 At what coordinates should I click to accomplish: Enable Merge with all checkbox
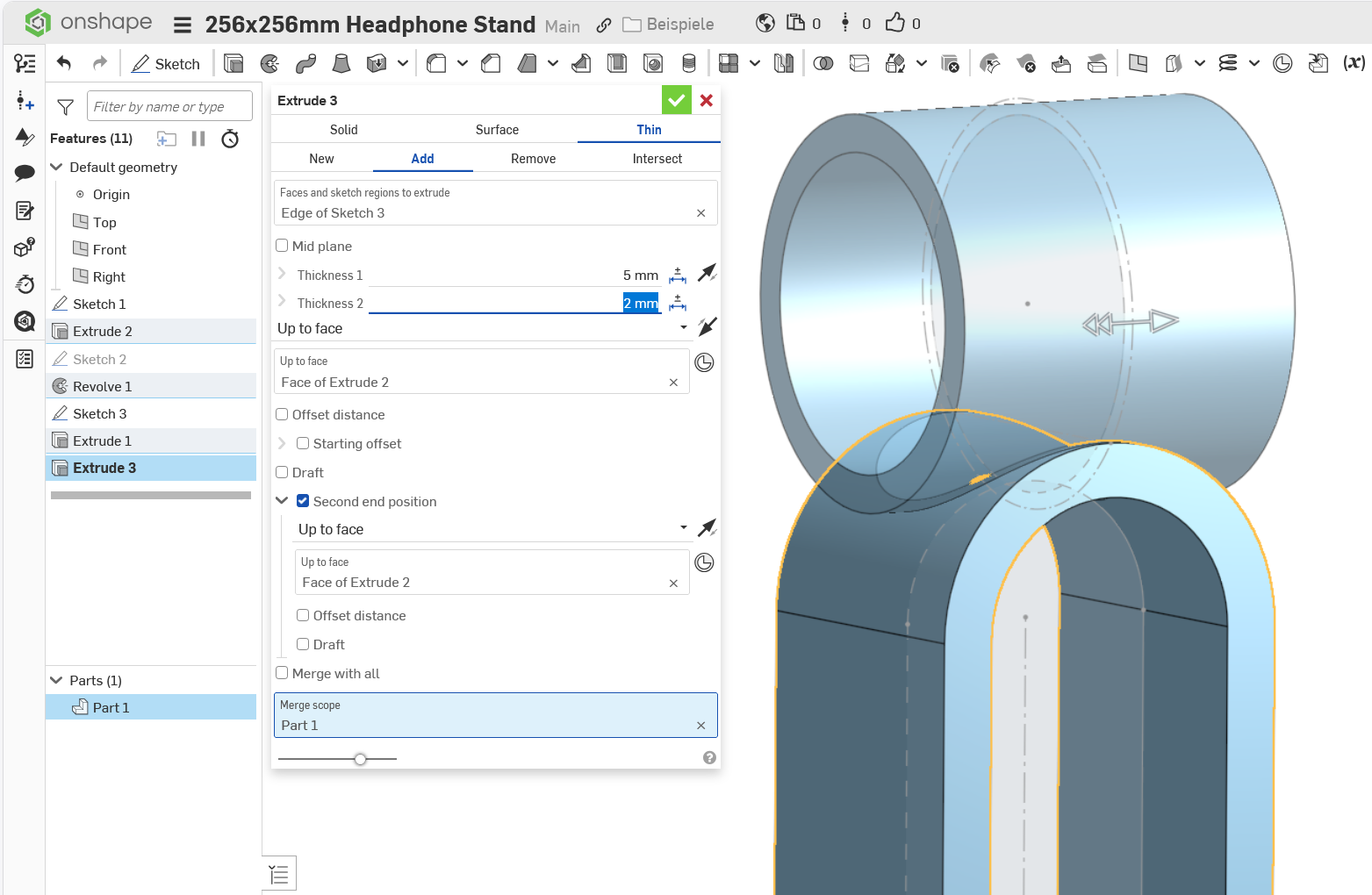282,673
